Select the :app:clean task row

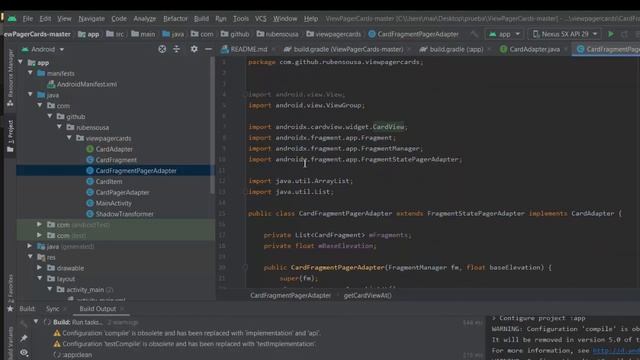pyautogui.click(x=73, y=355)
